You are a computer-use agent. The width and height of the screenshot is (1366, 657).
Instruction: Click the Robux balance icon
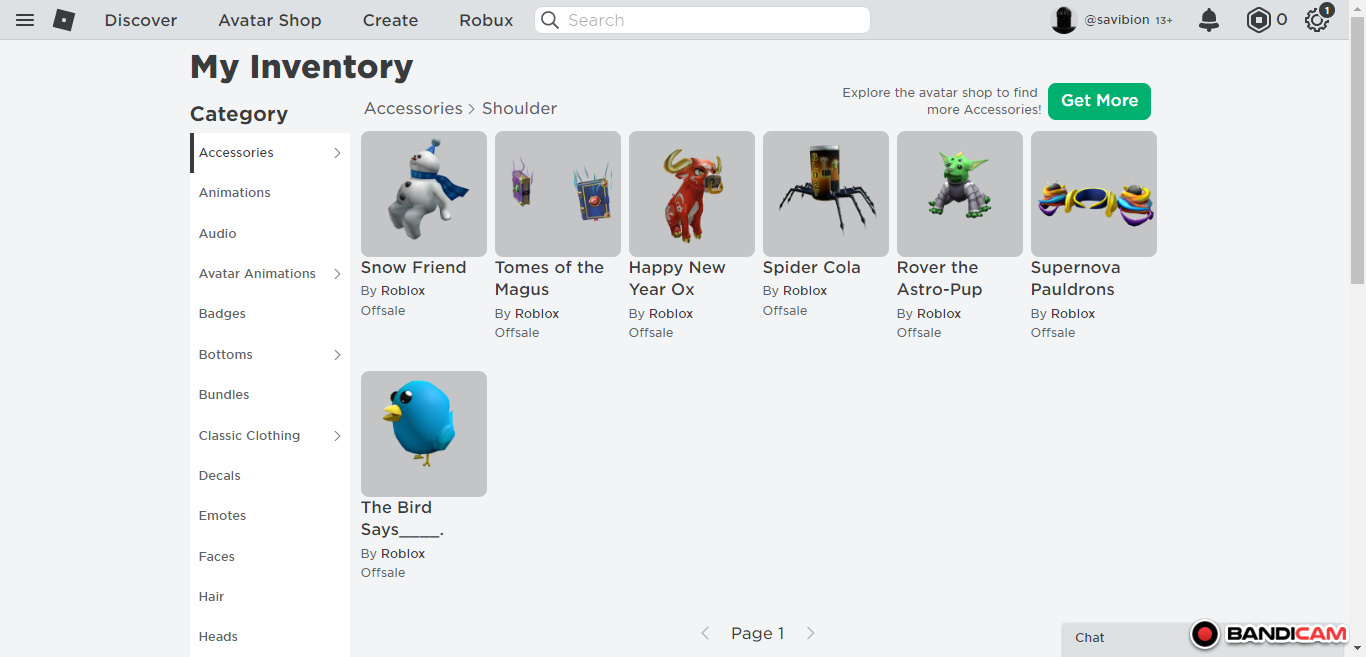point(1258,20)
